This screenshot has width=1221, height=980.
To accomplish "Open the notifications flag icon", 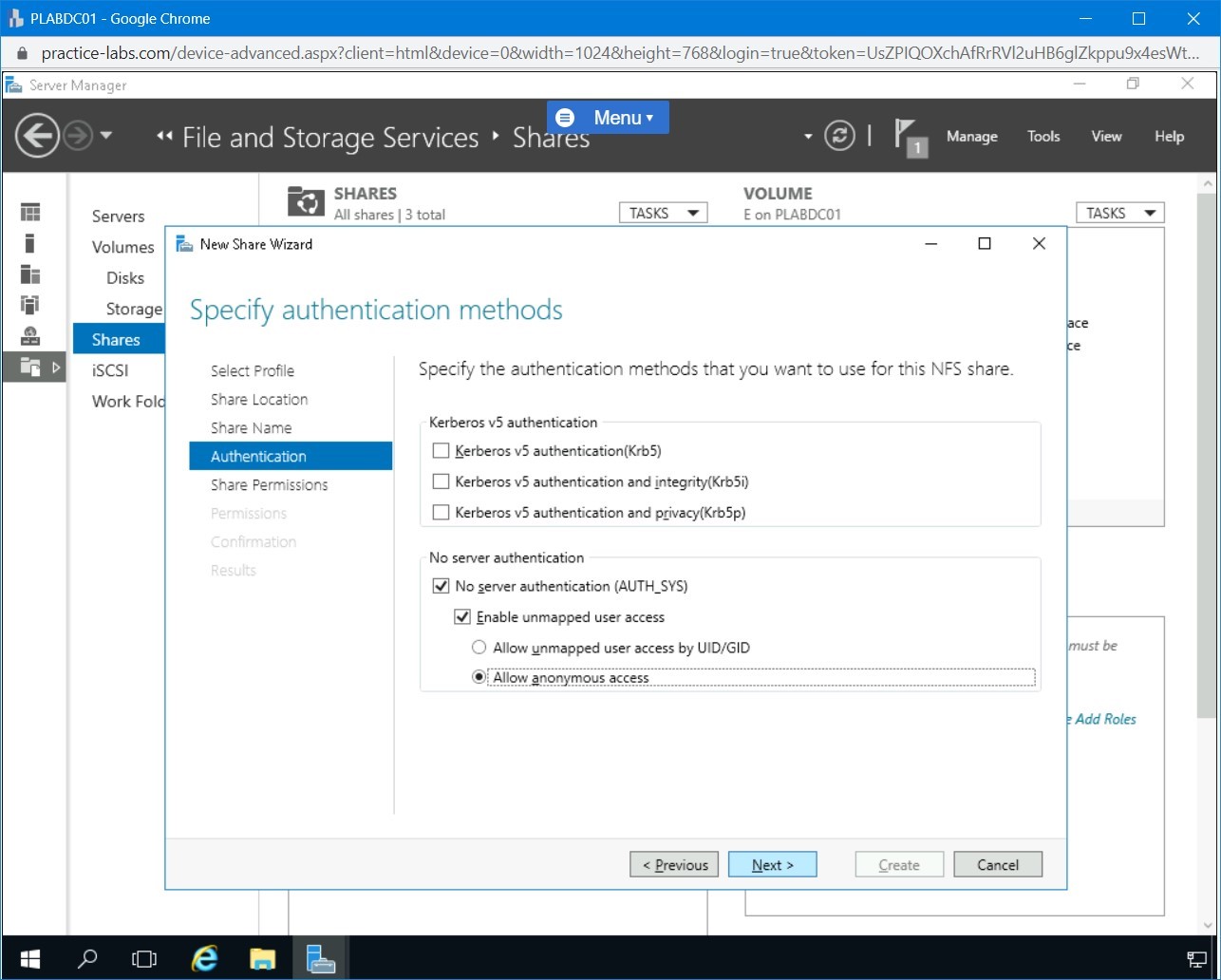I will pos(910,137).
